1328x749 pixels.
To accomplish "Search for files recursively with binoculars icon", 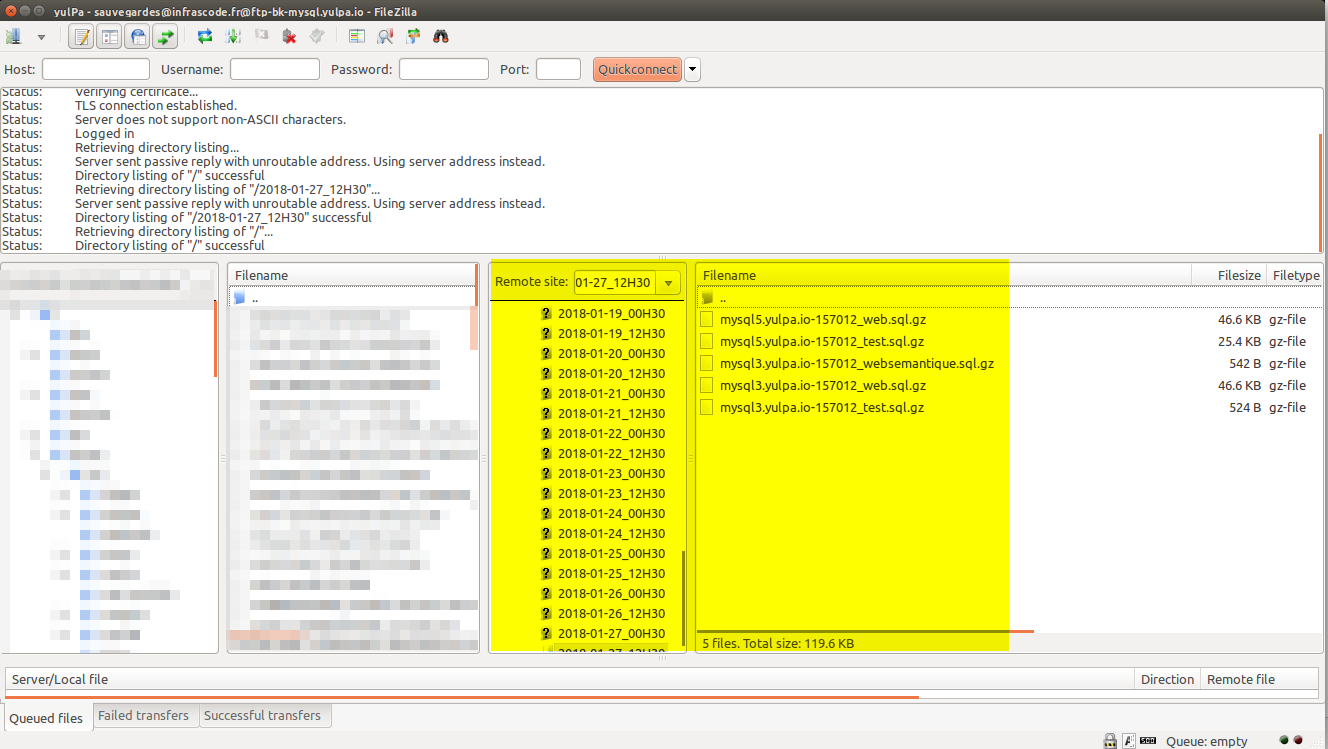I will (441, 37).
